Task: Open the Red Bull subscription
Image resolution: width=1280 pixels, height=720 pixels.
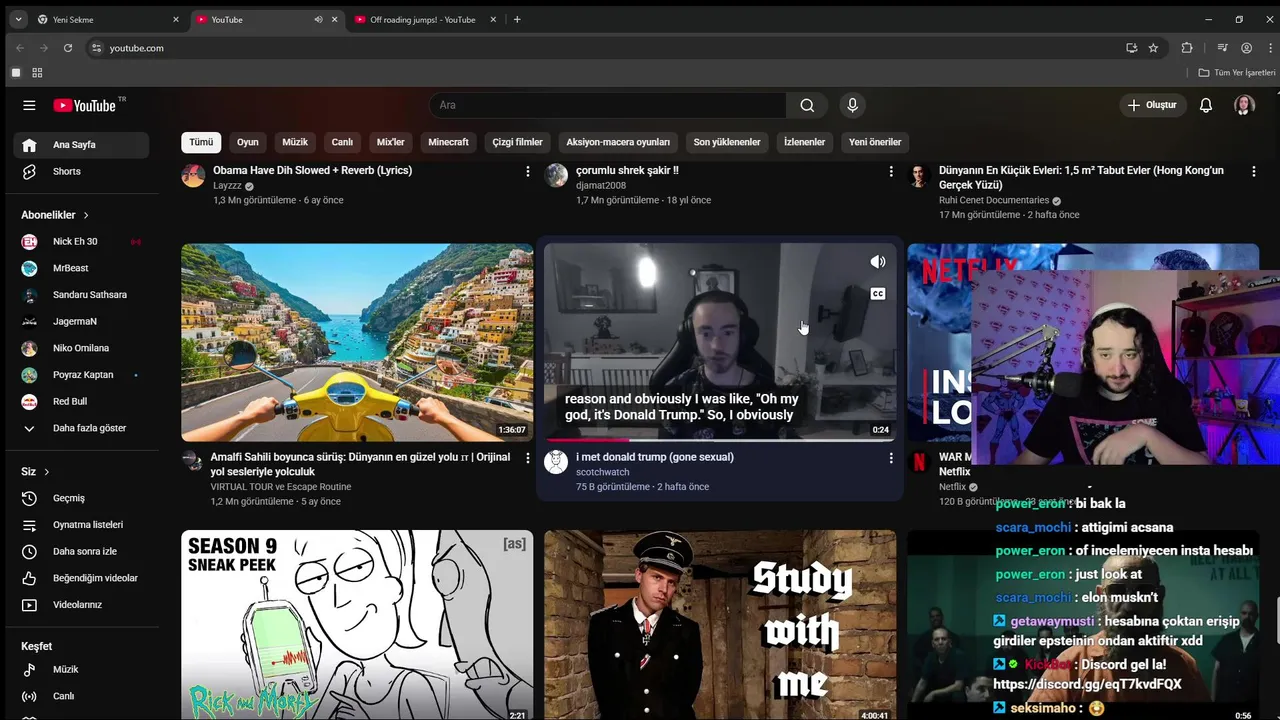Action: coord(81,401)
